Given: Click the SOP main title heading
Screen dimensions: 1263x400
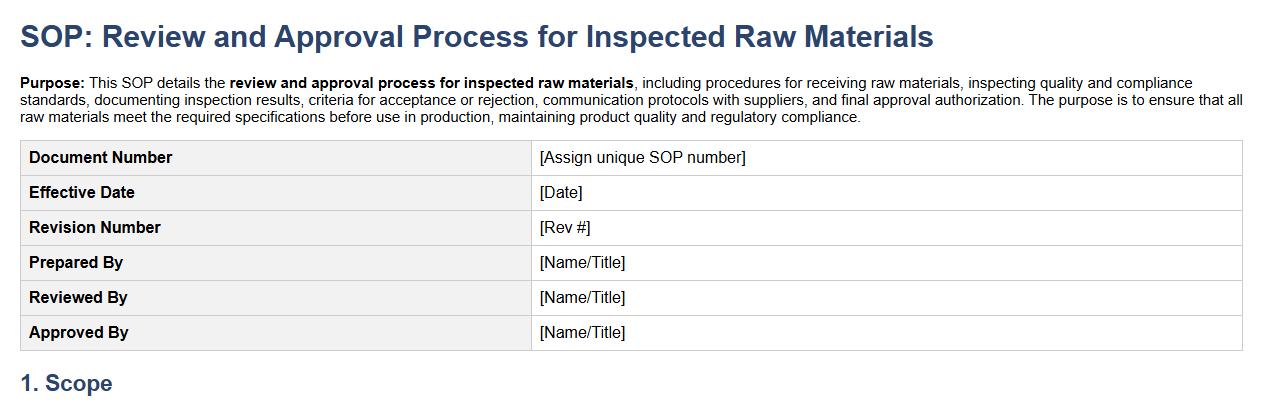Looking at the screenshot, I should 477,37.
